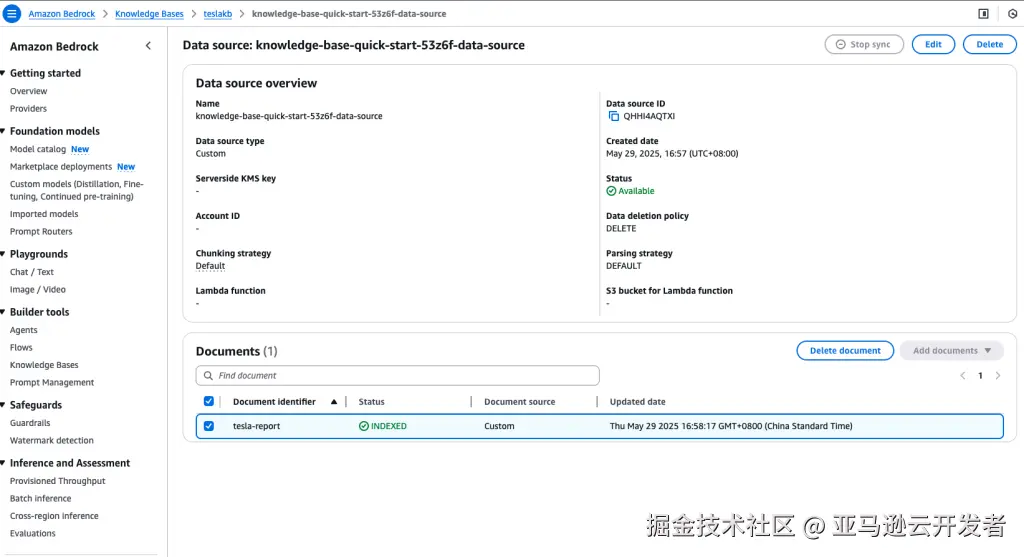Collapse the Foundation models section
The width and height of the screenshot is (1024, 557).
pyautogui.click(x=3, y=131)
